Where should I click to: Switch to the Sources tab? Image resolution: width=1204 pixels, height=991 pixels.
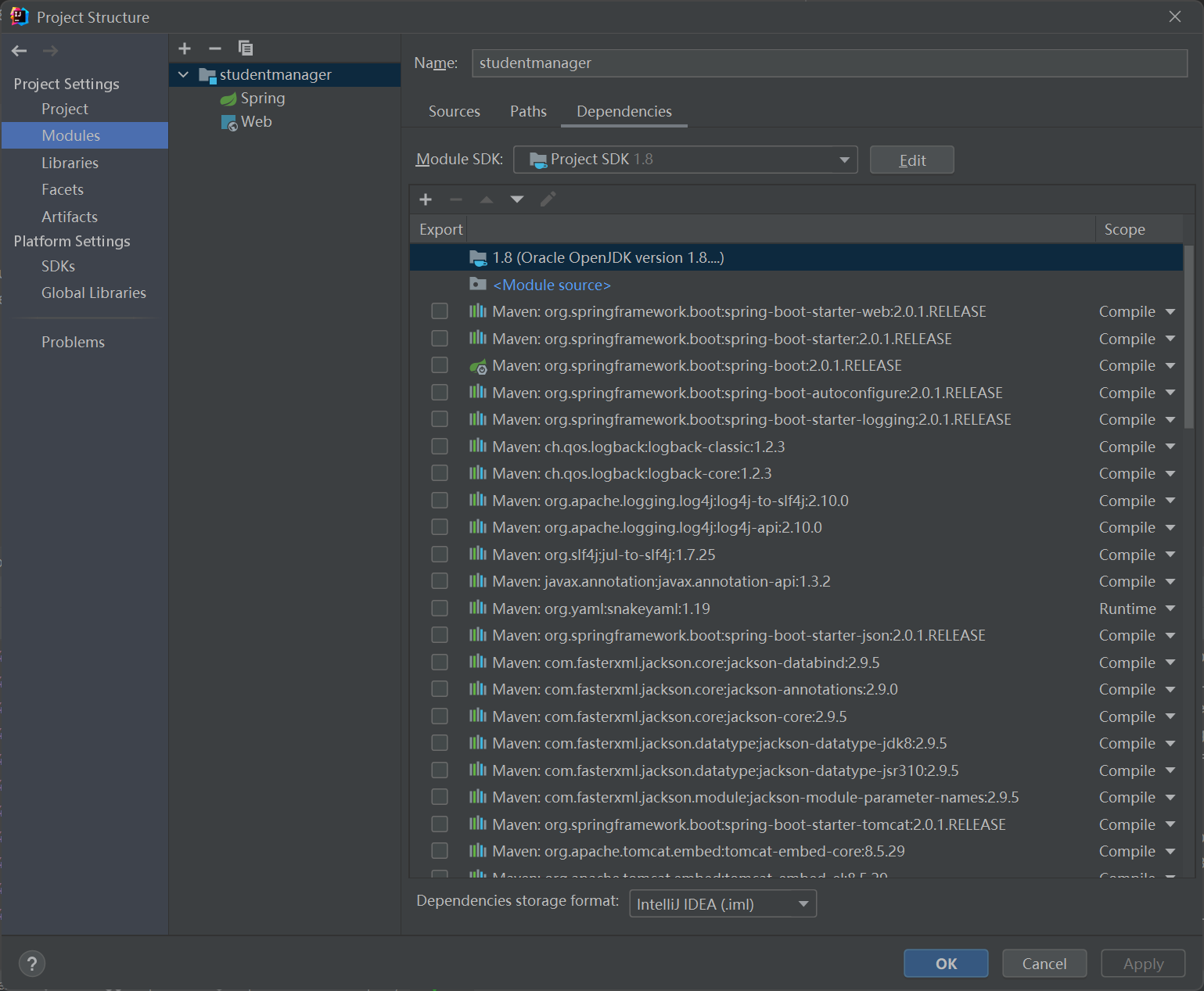454,111
